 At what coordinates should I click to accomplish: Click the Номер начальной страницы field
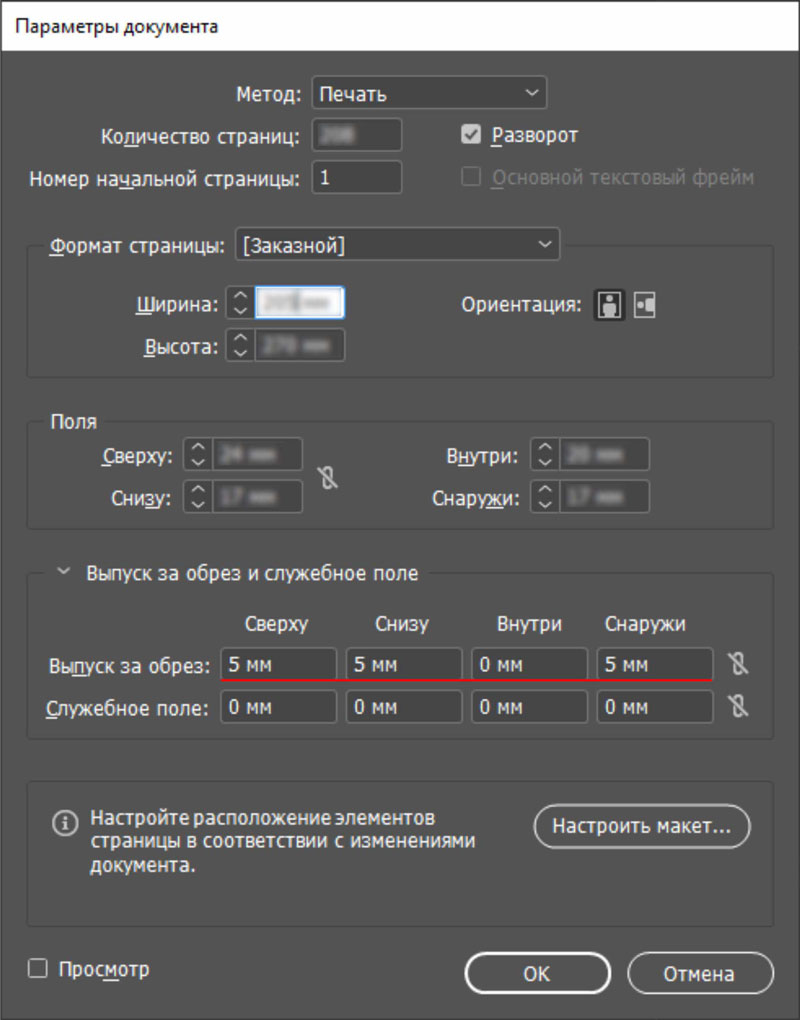pos(357,178)
